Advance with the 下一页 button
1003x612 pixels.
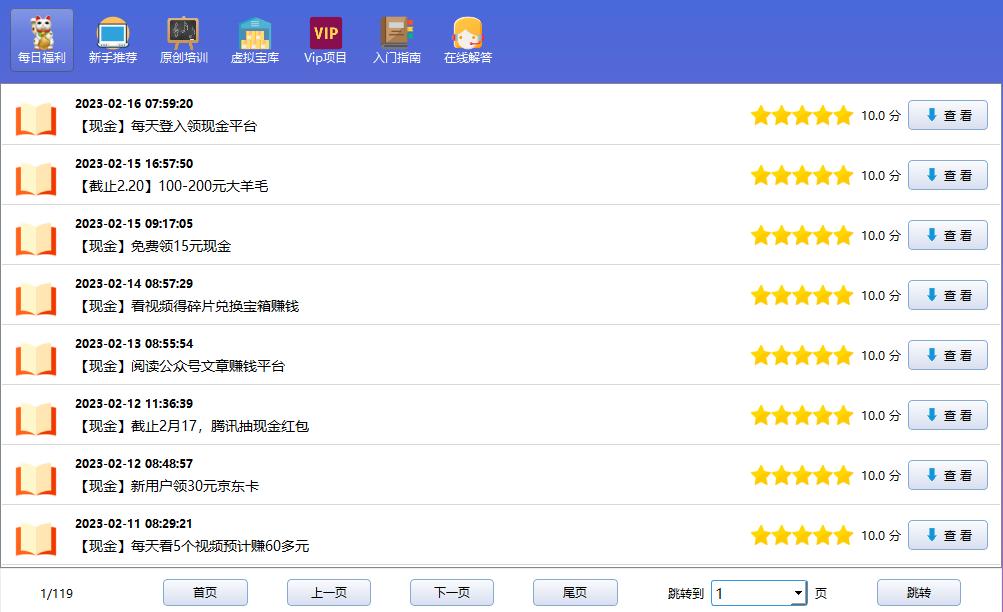(x=452, y=593)
